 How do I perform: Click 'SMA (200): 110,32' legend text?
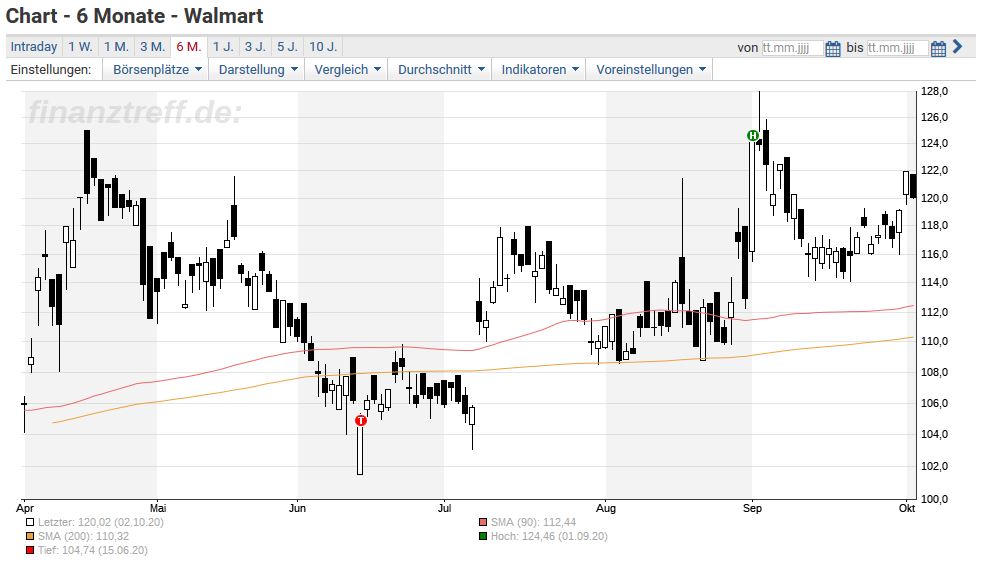(83, 537)
